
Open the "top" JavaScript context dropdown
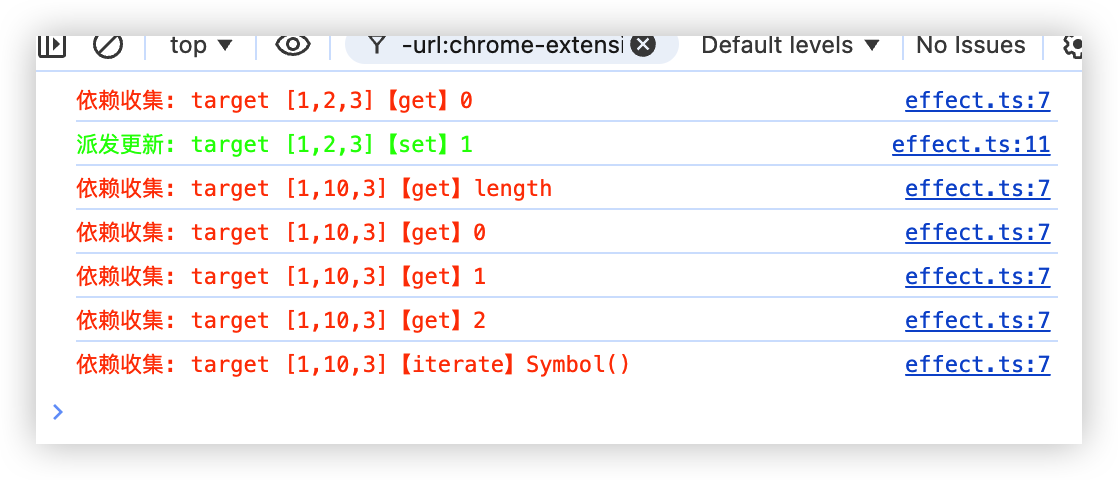200,45
